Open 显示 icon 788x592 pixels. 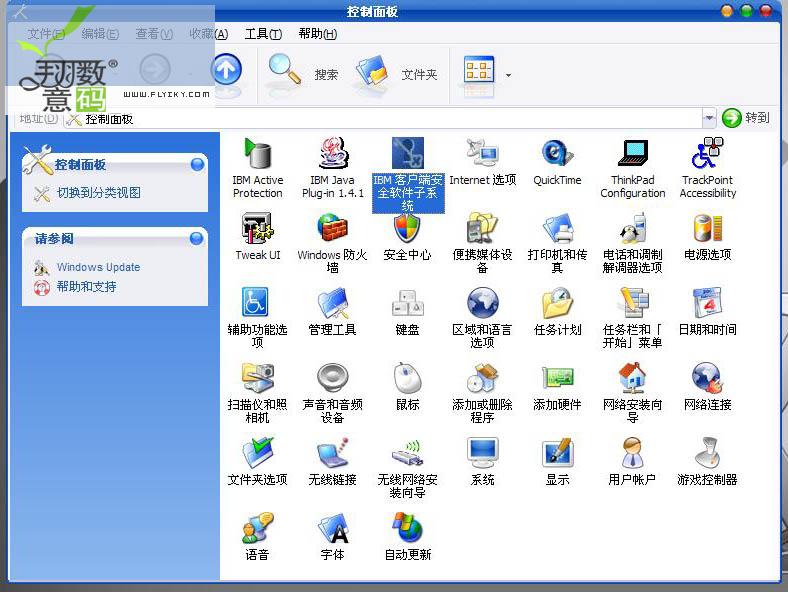point(557,453)
